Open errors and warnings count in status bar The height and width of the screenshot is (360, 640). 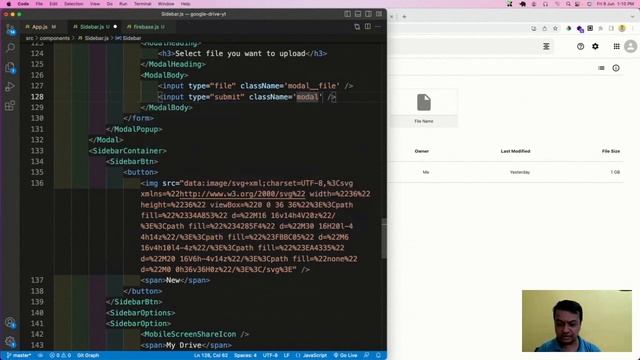pos(60,356)
